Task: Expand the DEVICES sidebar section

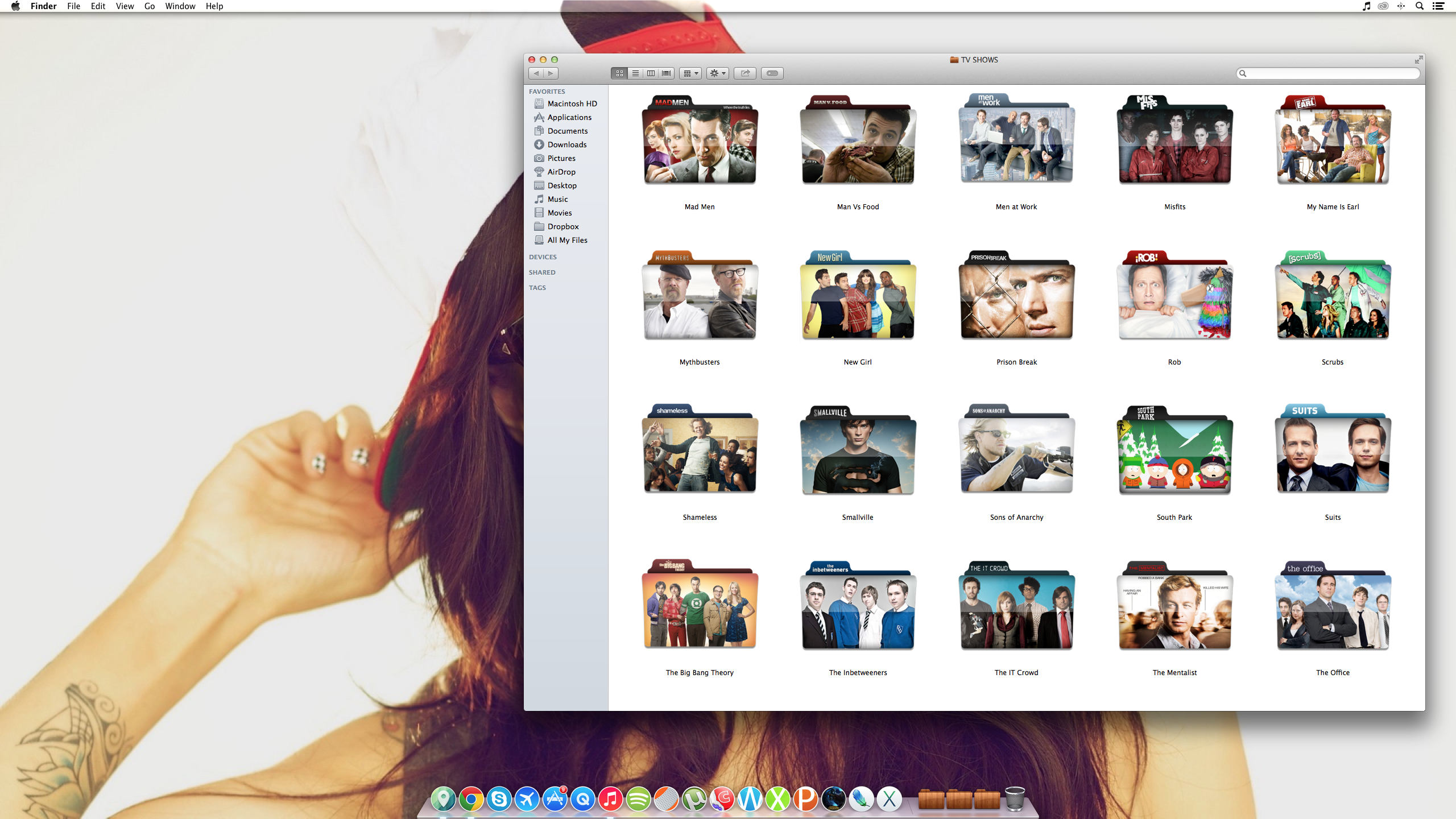Action: 543,257
